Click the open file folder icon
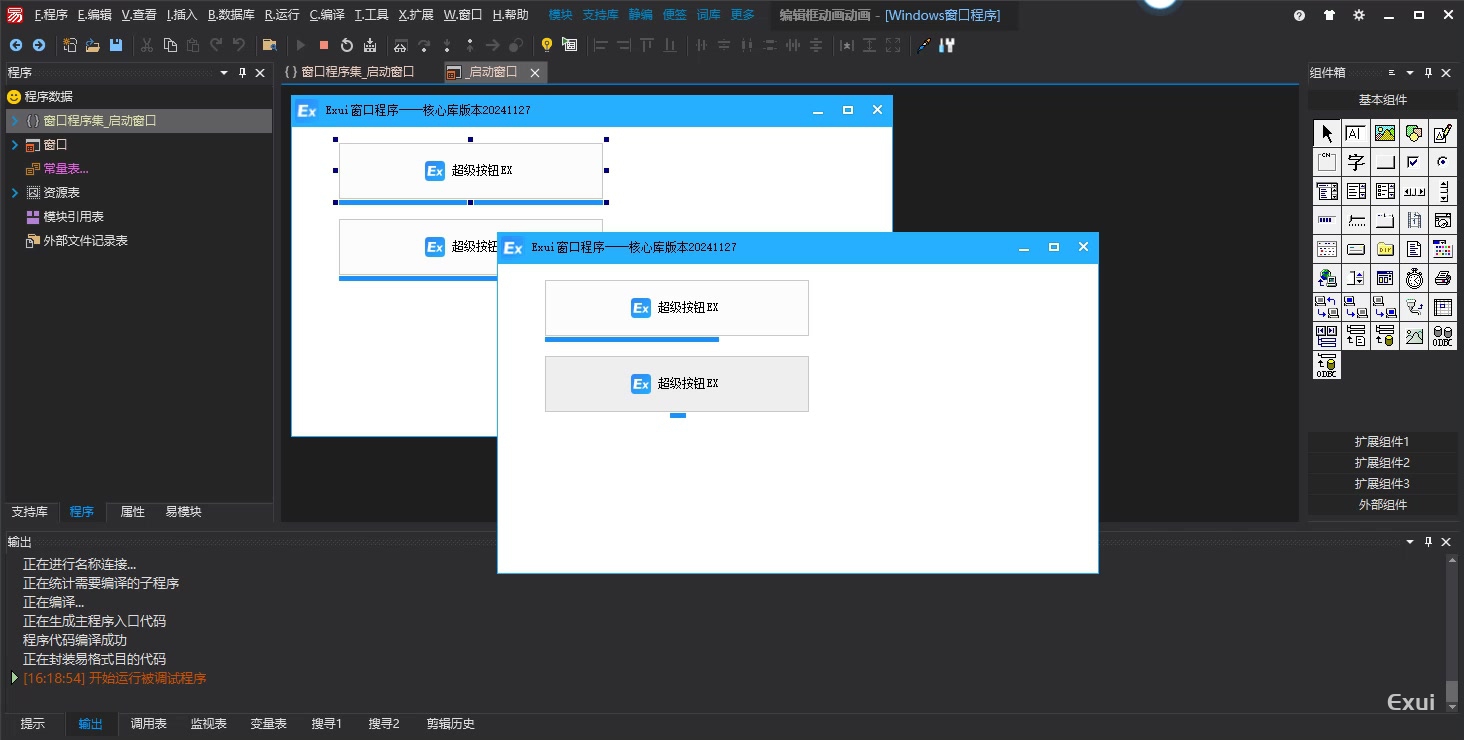This screenshot has width=1464, height=740. coord(93,45)
